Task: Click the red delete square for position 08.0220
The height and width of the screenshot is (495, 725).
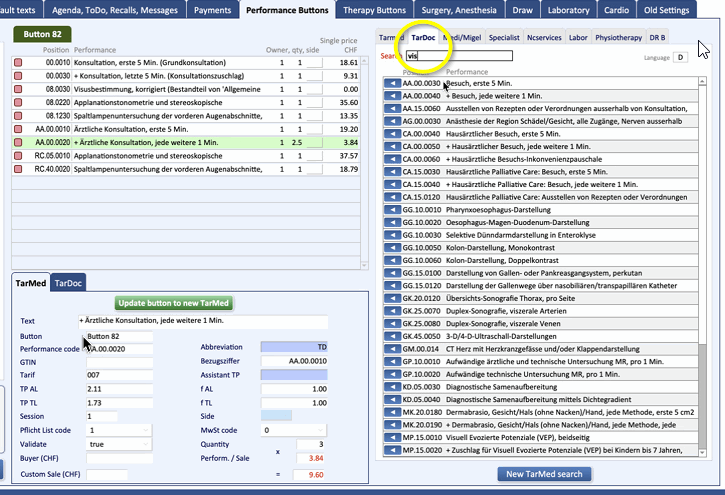Action: click(x=19, y=102)
